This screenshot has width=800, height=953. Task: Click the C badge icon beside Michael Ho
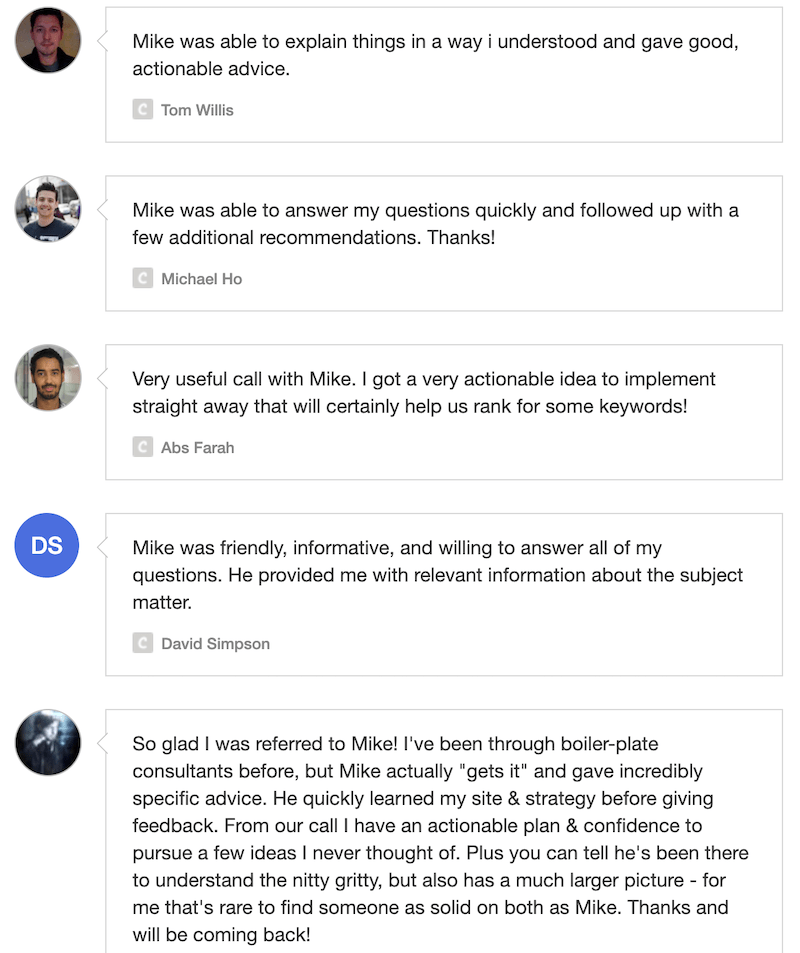pyautogui.click(x=142, y=279)
